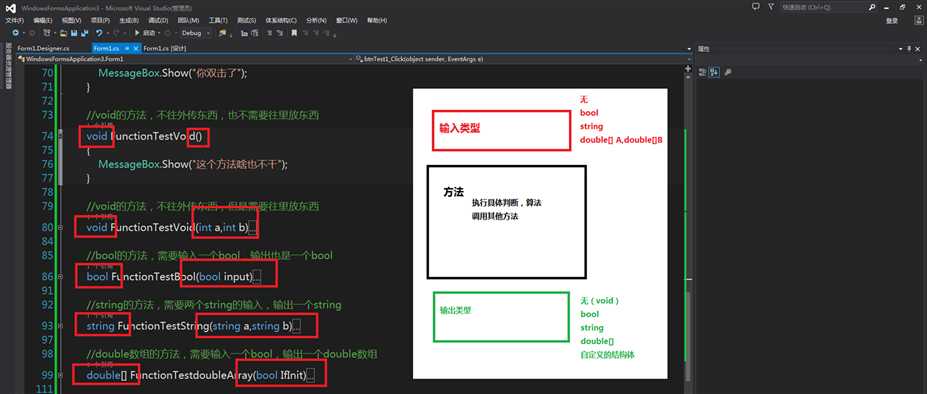
Task: Open the 文件(F) menu
Action: click(14, 20)
